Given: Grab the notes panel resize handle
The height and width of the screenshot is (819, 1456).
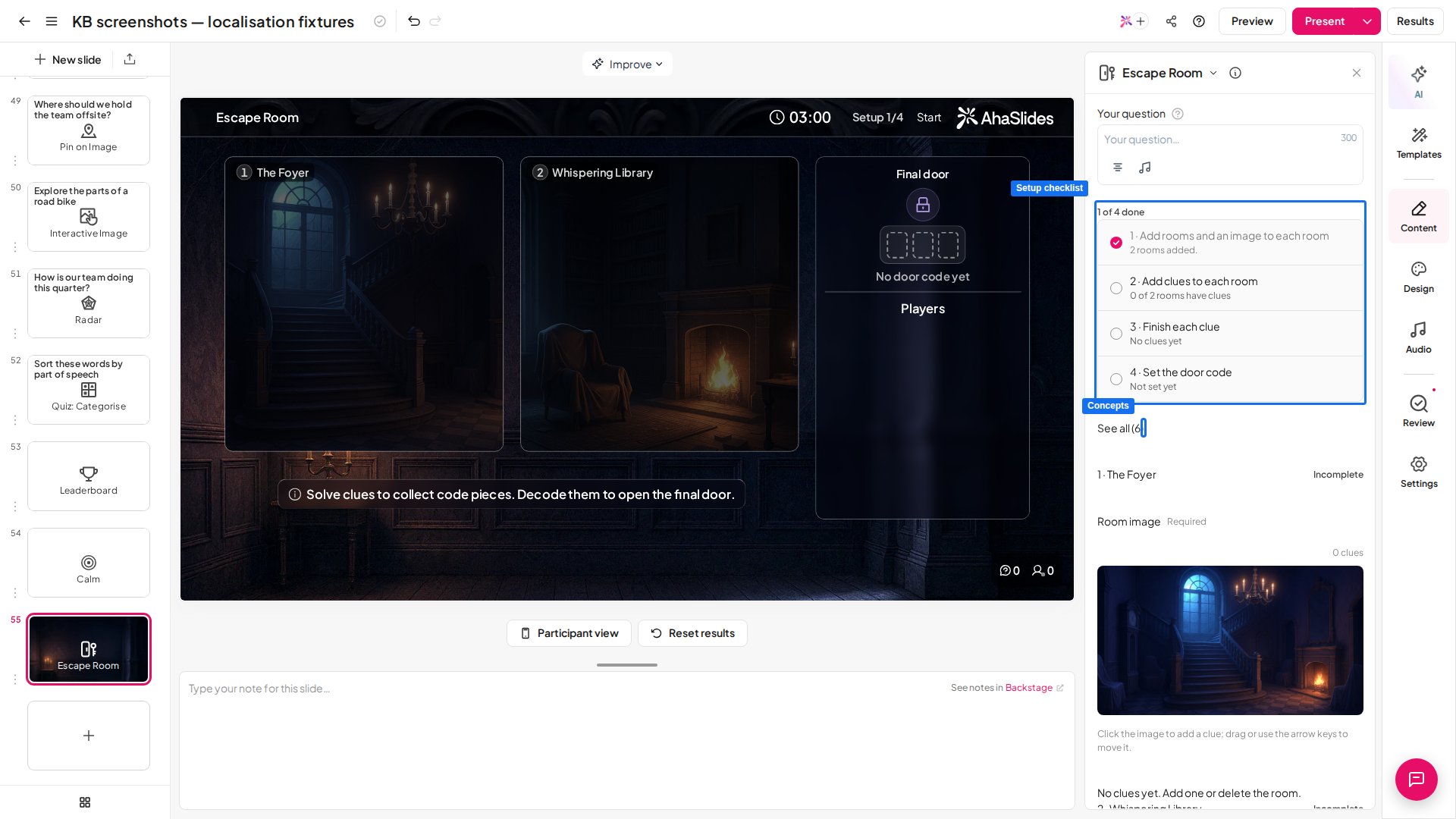Looking at the screenshot, I should pos(626,665).
